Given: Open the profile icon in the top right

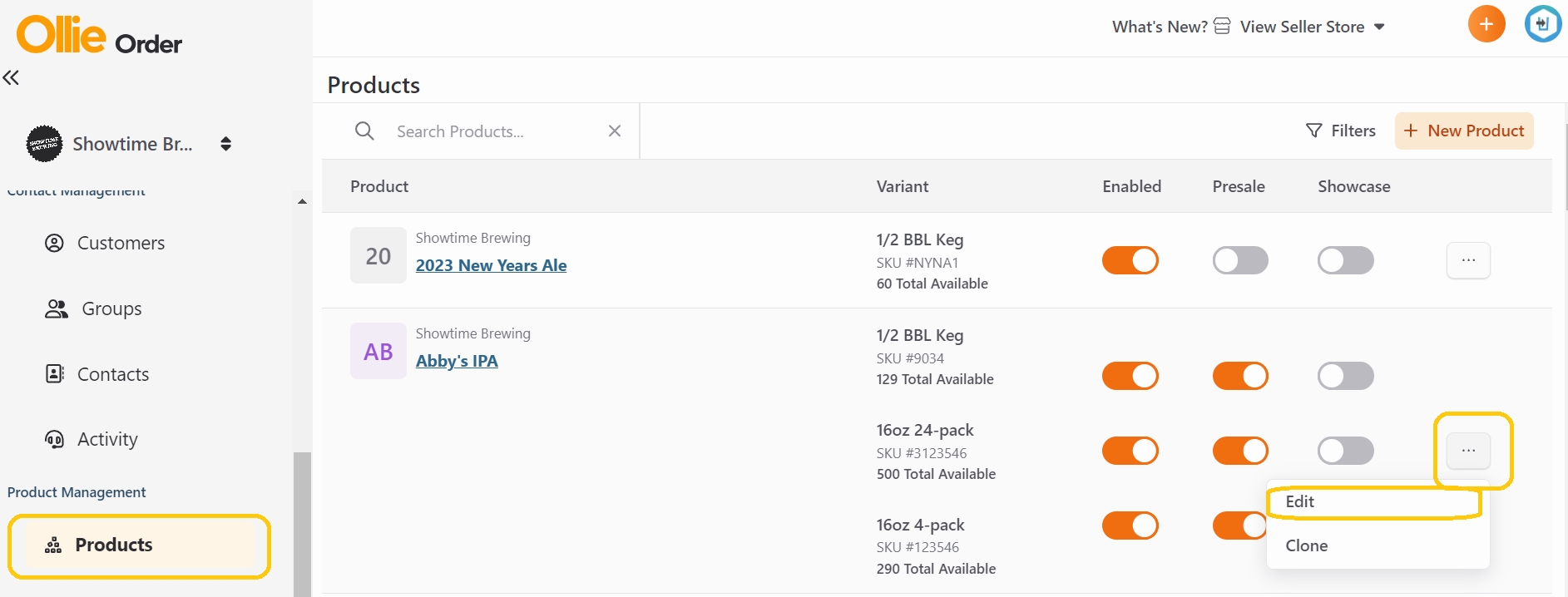Looking at the screenshot, I should pos(1543,24).
